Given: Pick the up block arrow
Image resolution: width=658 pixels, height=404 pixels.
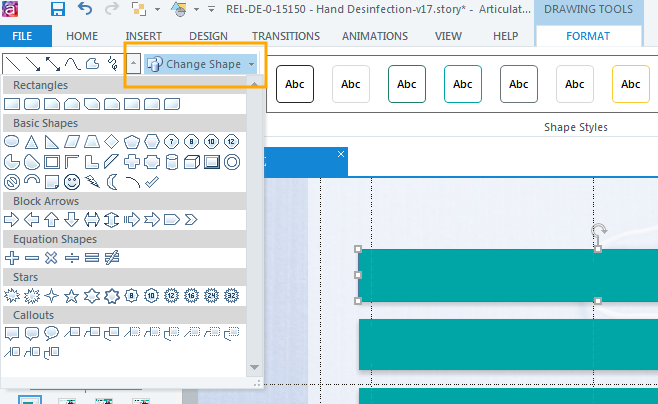Looking at the screenshot, I should pos(51,219).
